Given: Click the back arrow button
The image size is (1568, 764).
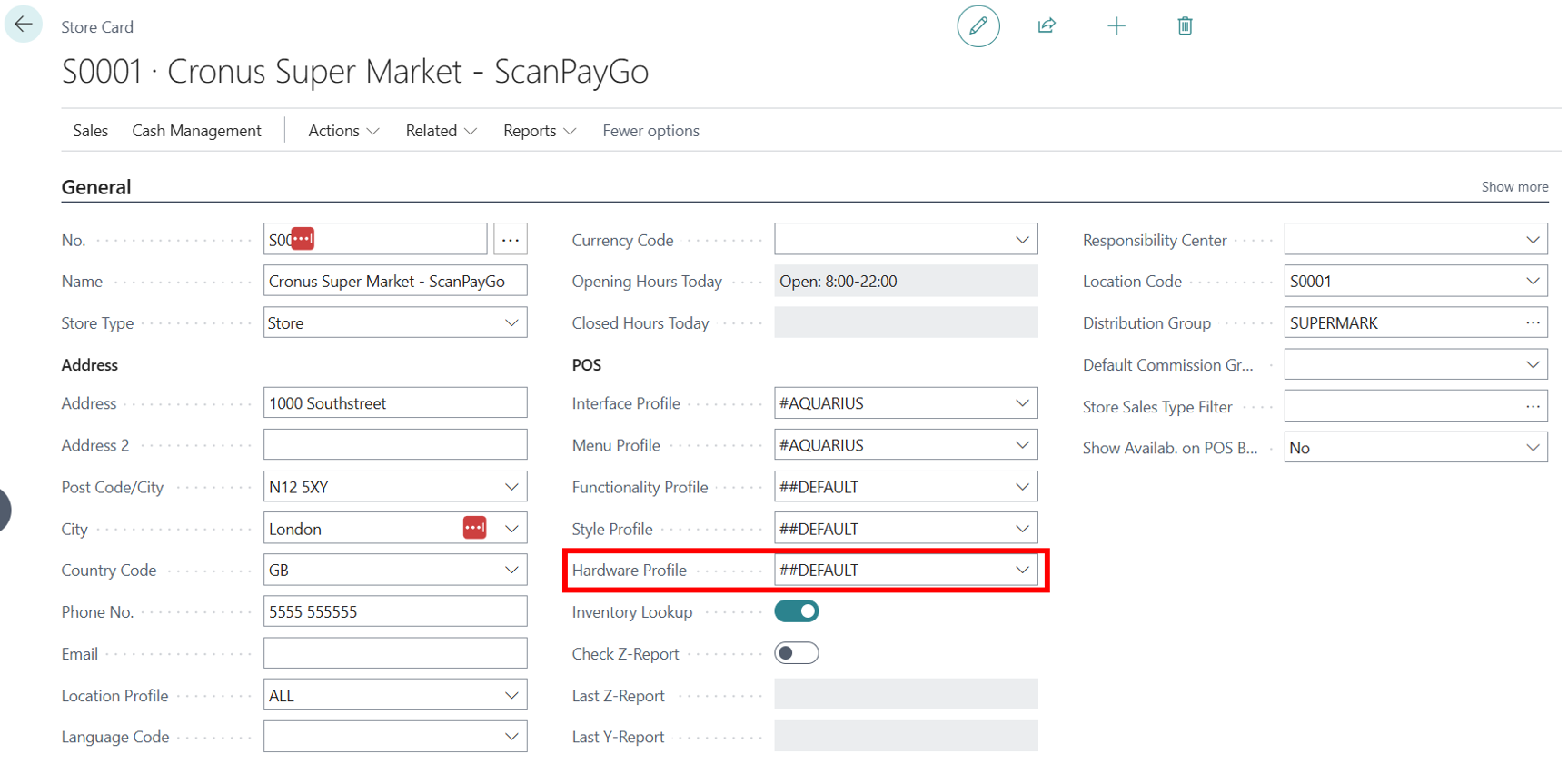Looking at the screenshot, I should point(24,25).
